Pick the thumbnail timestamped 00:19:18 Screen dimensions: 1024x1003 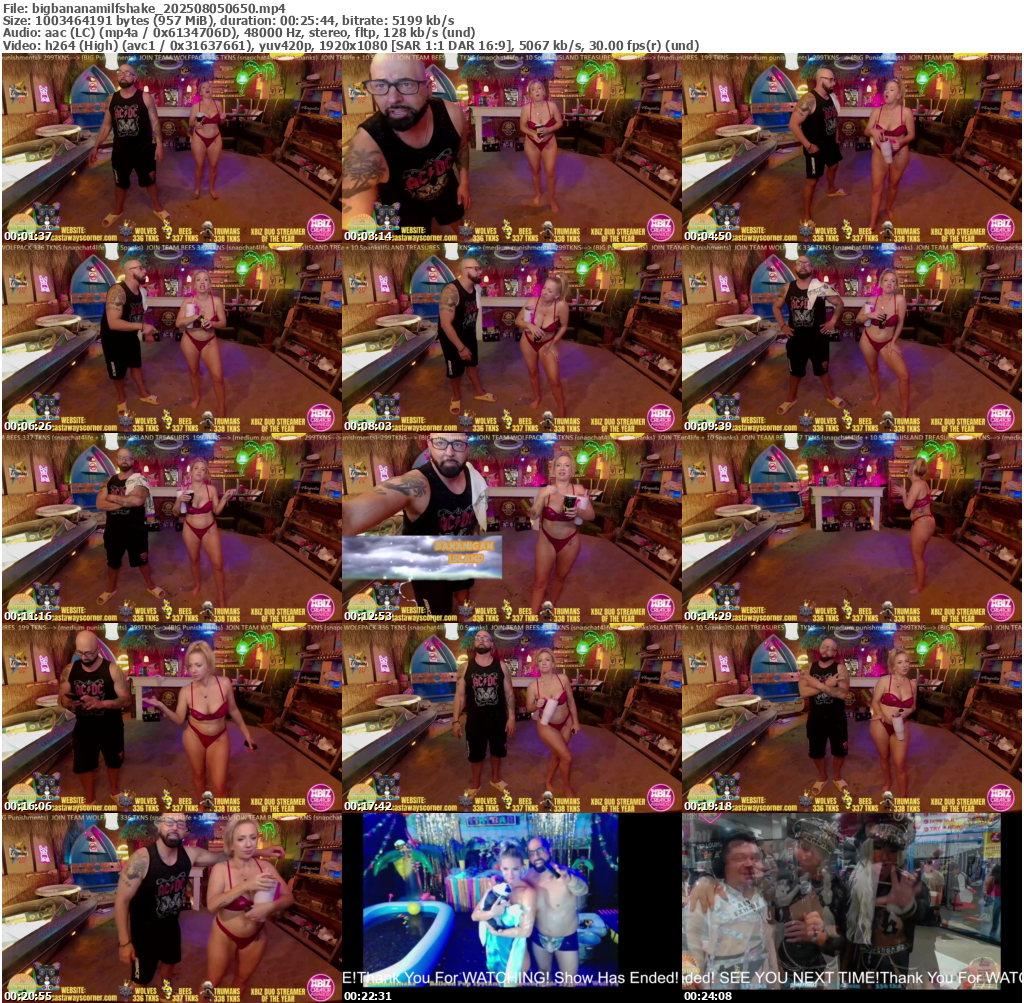point(852,718)
